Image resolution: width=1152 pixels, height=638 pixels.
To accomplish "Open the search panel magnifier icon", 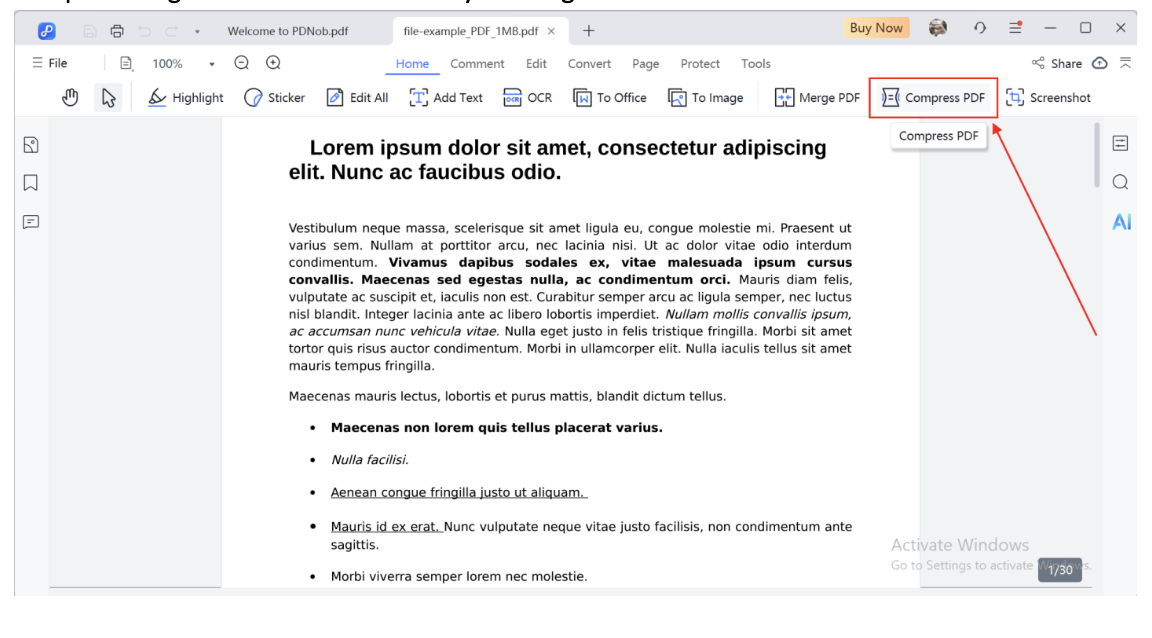I will 1121,182.
